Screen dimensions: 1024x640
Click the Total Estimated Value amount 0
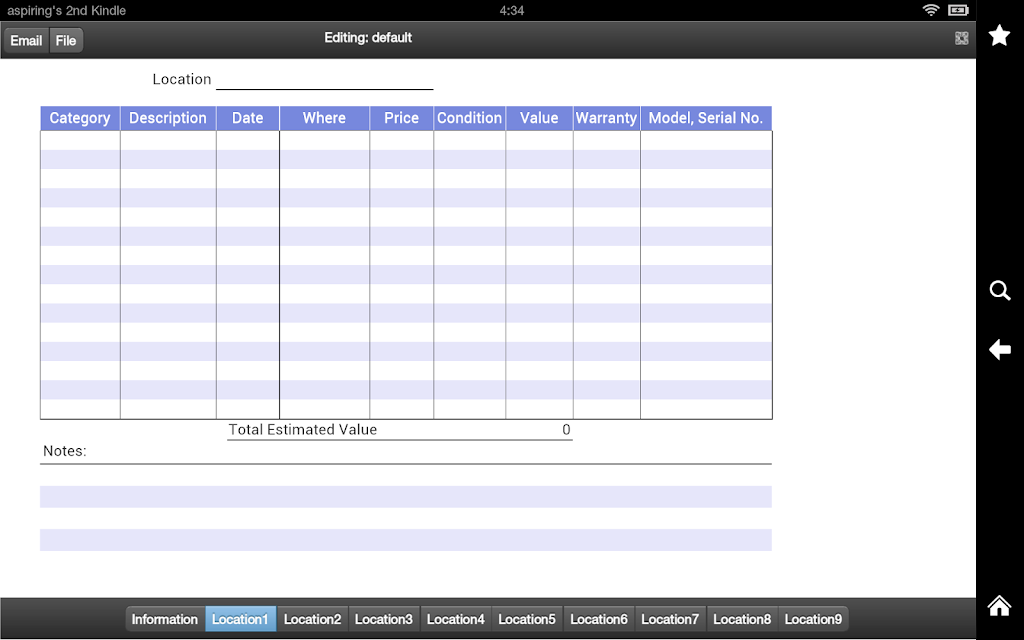pos(566,430)
